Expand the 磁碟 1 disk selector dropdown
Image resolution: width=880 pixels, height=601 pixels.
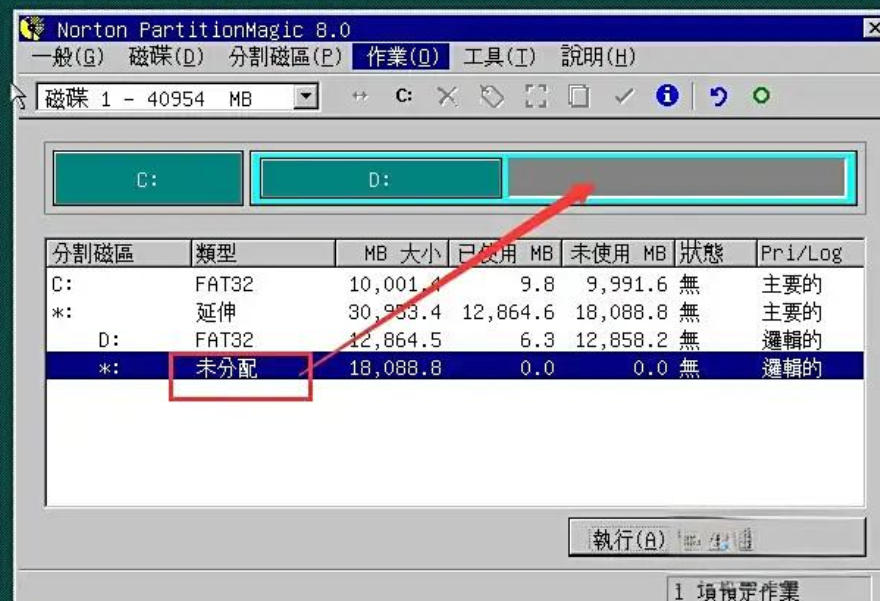point(306,97)
